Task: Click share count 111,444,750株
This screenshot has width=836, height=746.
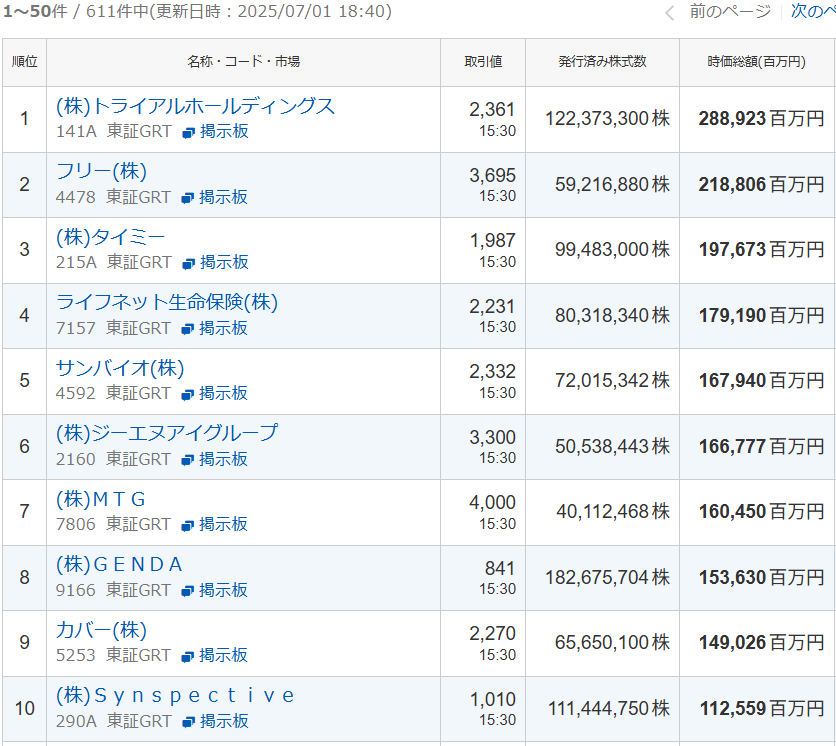Action: coord(609,709)
